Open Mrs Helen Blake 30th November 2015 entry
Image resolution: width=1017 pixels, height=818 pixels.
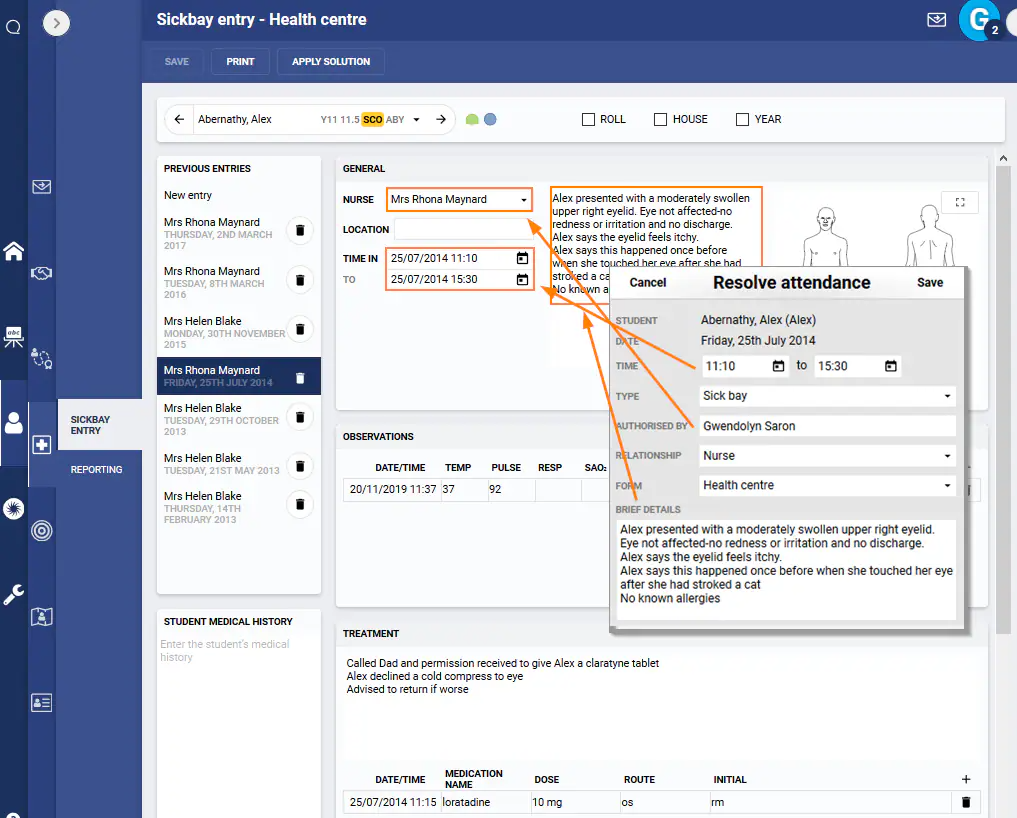(224, 332)
